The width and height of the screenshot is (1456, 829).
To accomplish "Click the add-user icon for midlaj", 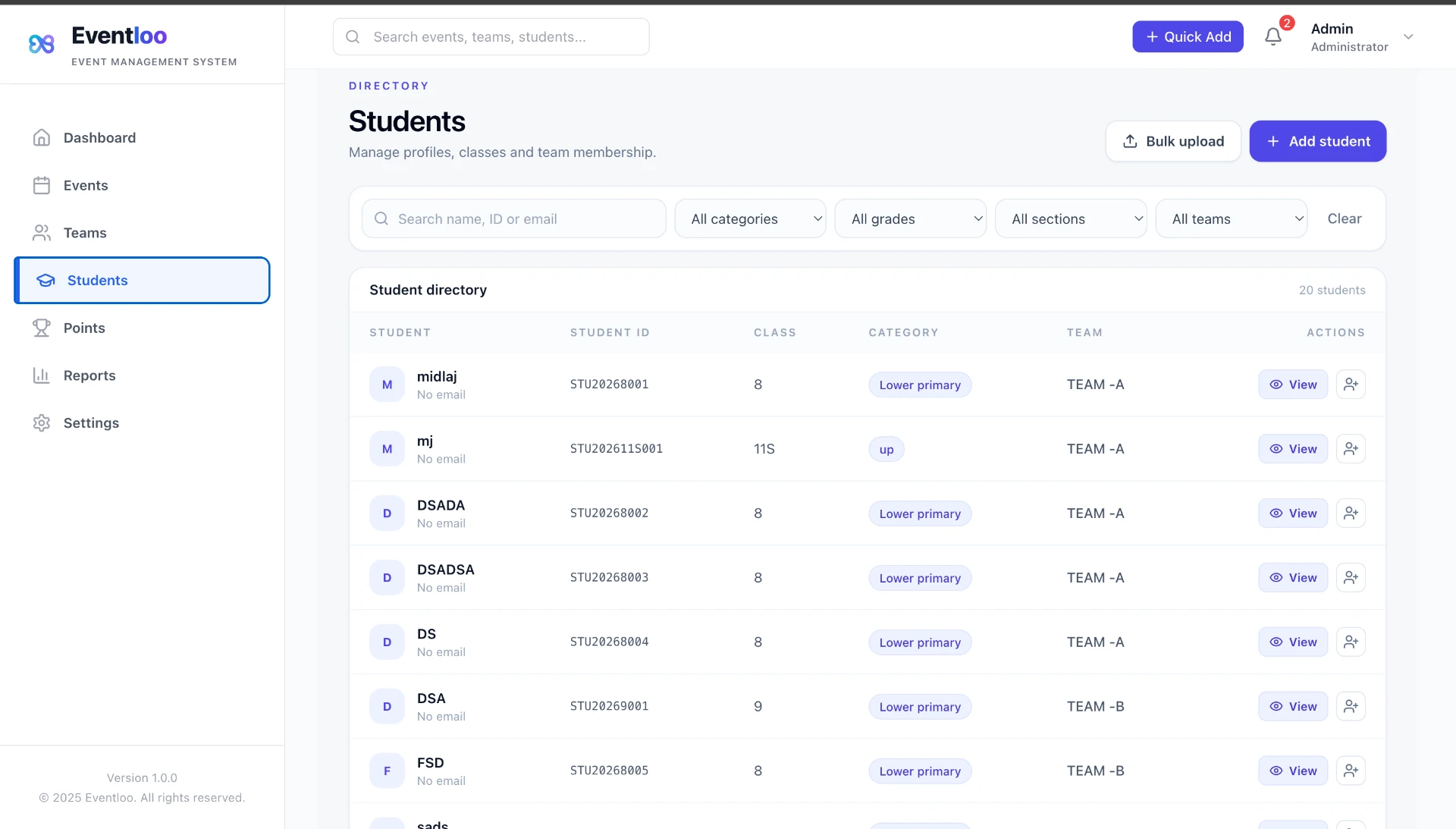I will 1351,385.
